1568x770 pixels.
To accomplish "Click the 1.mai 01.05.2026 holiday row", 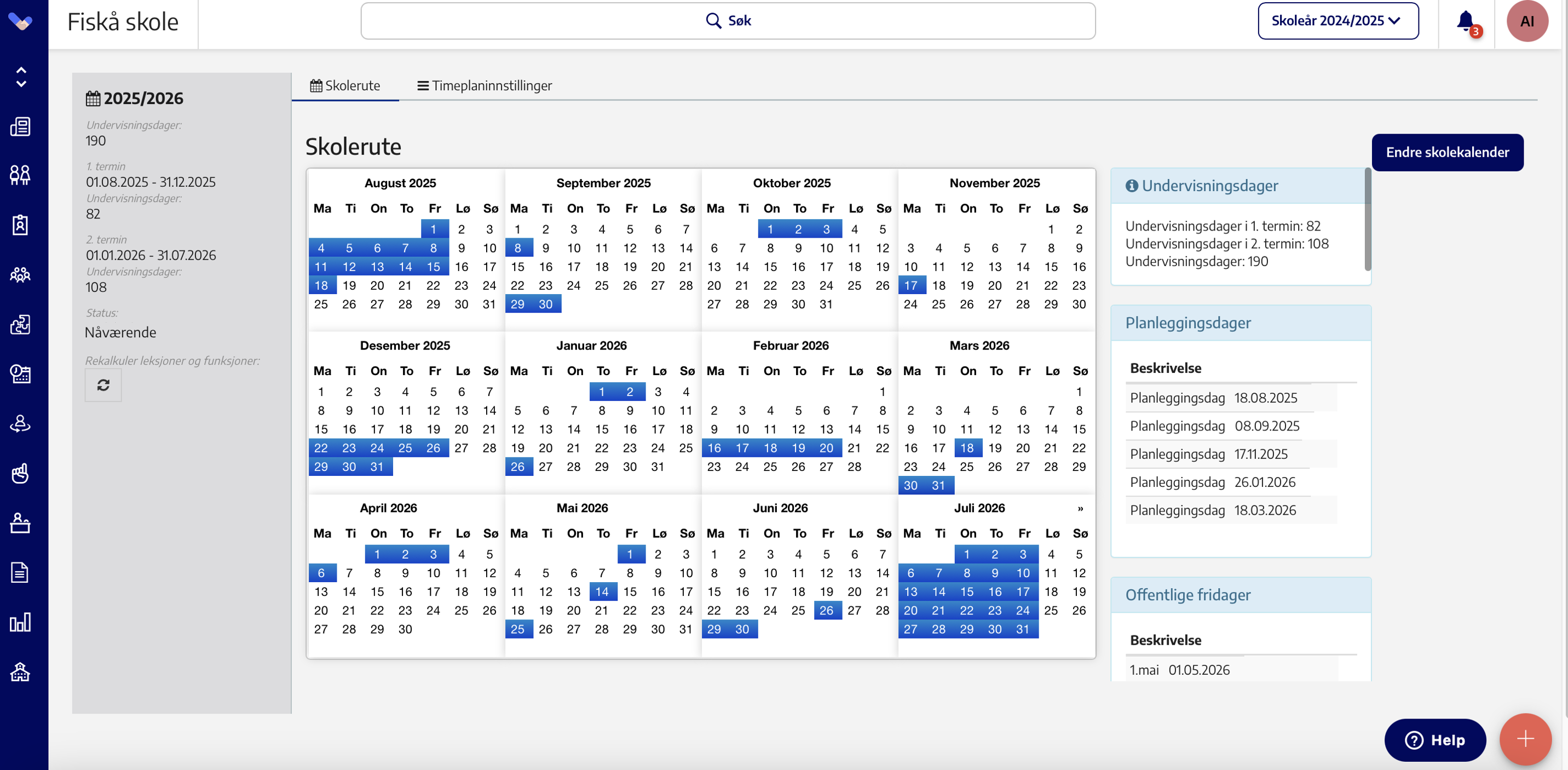I will click(1231, 670).
